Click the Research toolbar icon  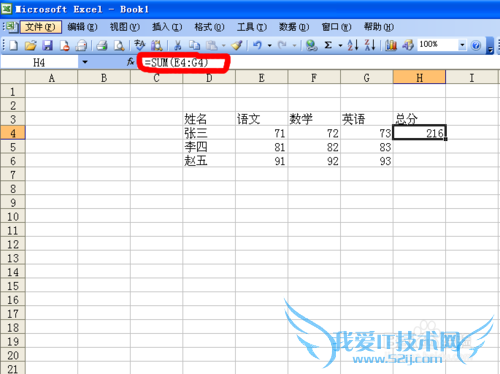(156, 45)
